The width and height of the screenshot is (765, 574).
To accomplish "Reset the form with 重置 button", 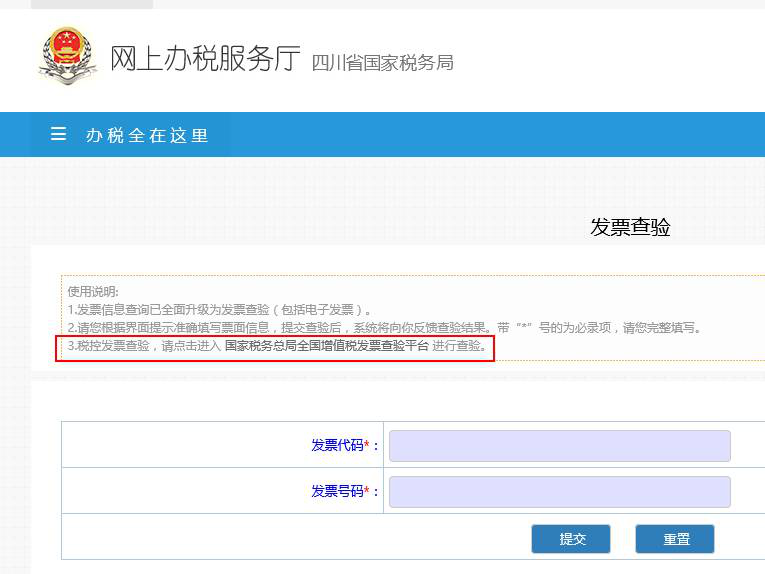I will [675, 539].
